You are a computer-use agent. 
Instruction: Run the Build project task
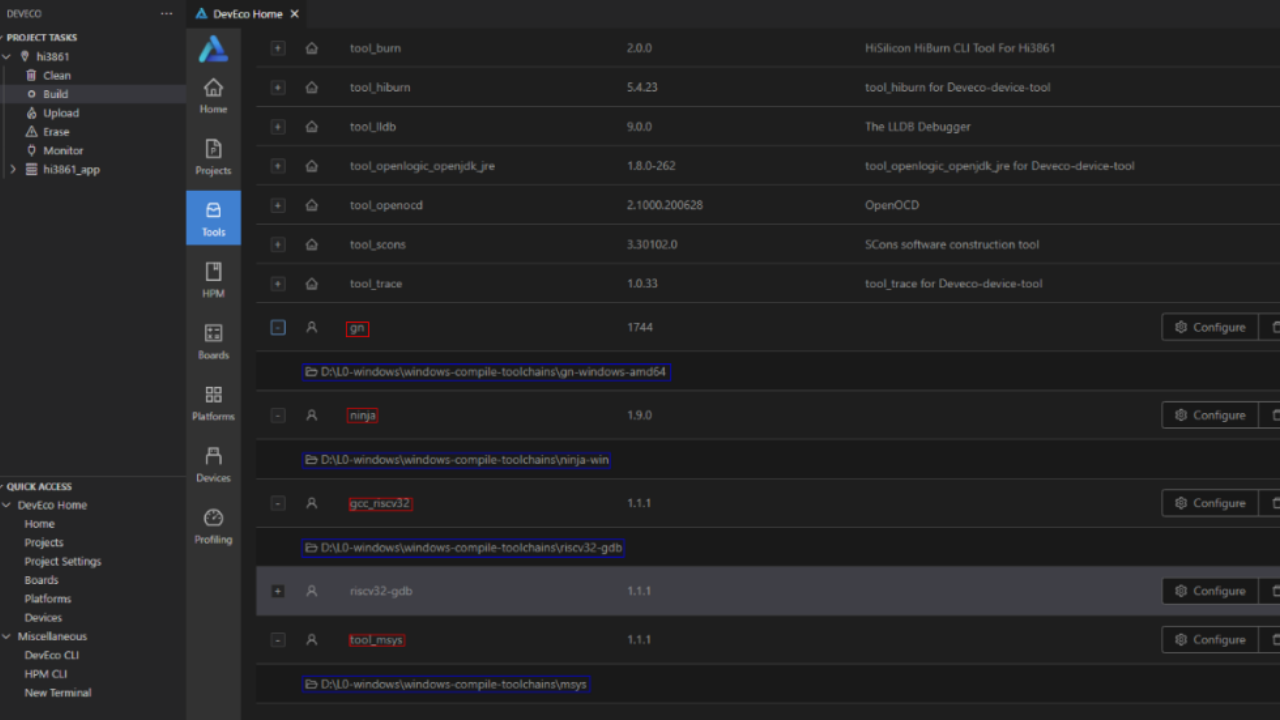pyautogui.click(x=55, y=94)
